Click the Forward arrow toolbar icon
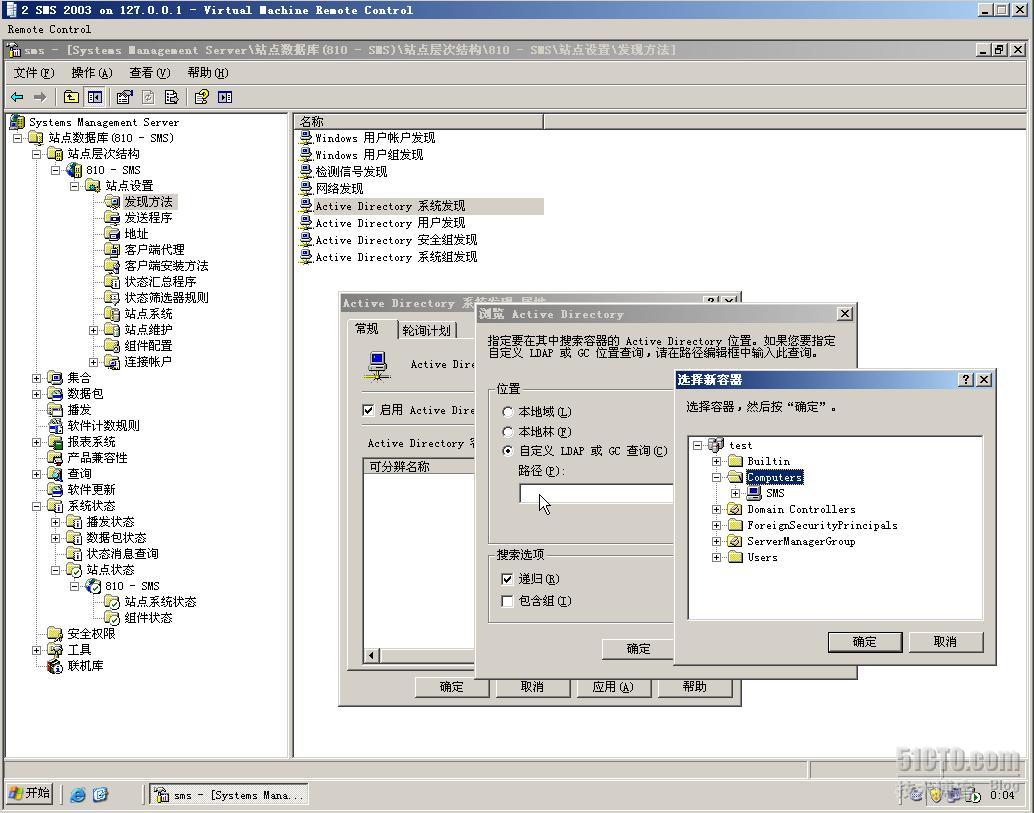 [40, 97]
